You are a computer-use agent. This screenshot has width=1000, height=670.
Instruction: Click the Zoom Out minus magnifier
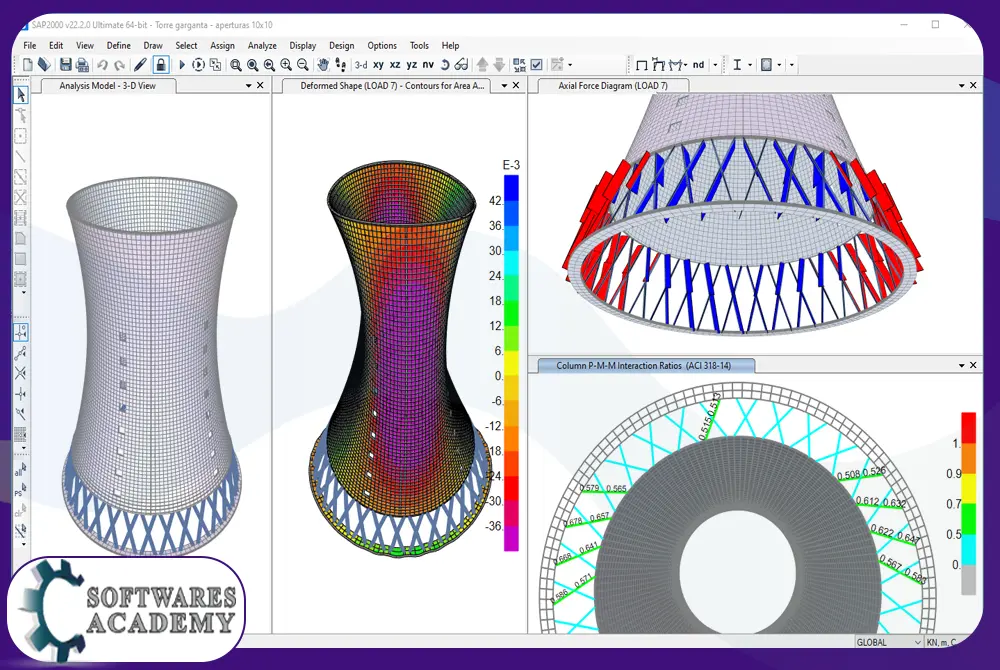coord(303,64)
